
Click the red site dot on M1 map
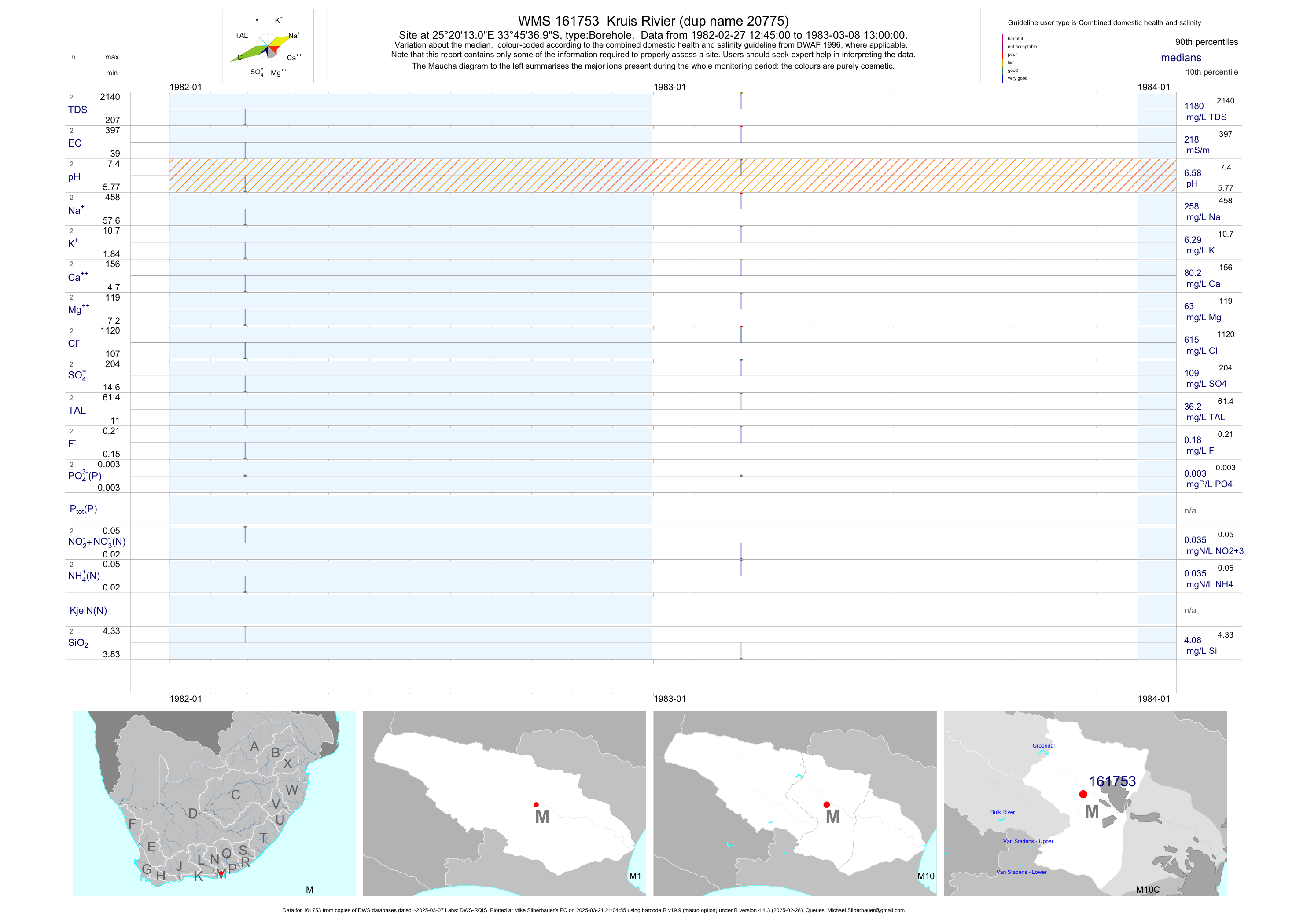pyautogui.click(x=536, y=804)
